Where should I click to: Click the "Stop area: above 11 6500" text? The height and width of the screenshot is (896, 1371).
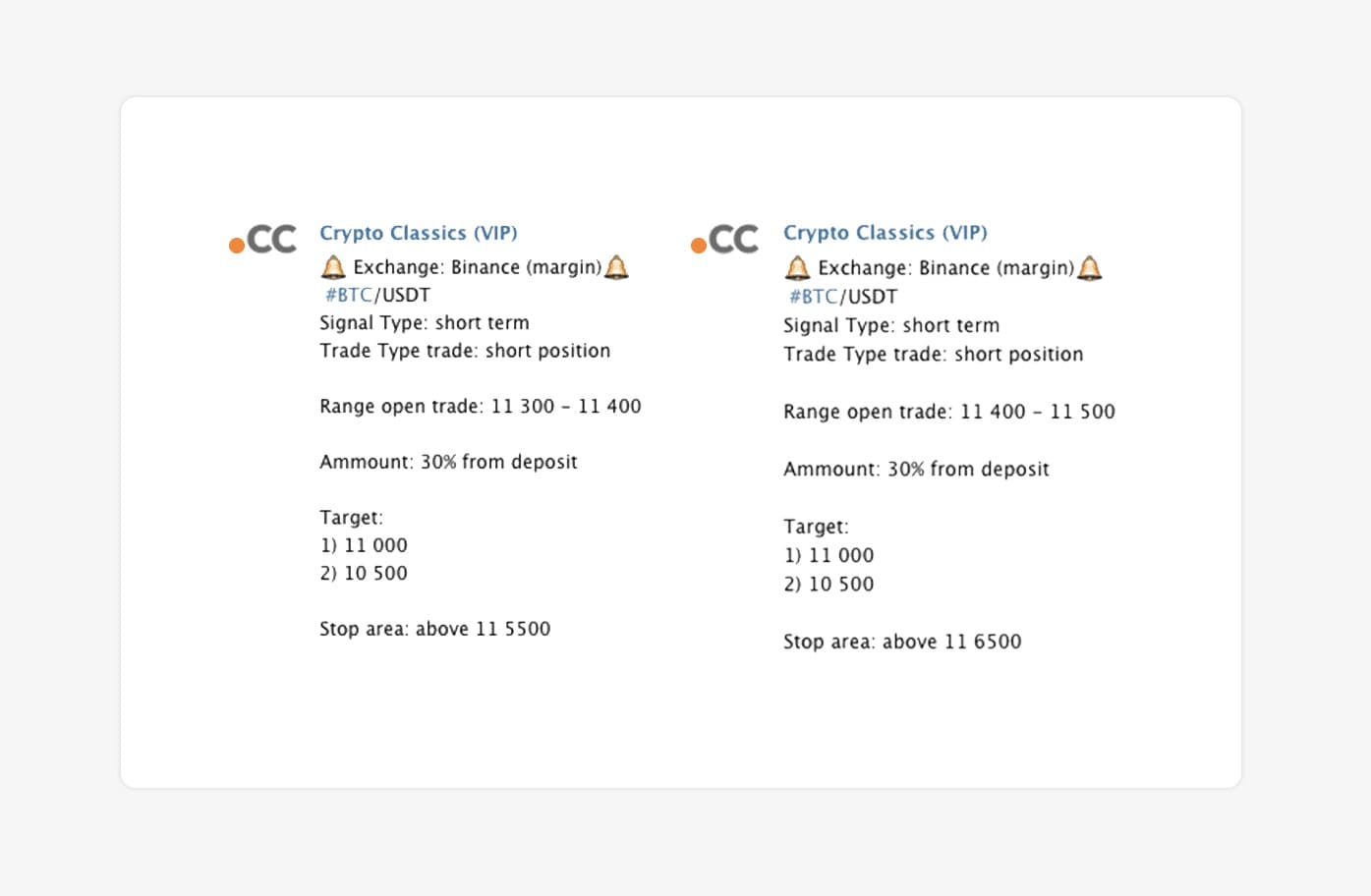coord(901,642)
